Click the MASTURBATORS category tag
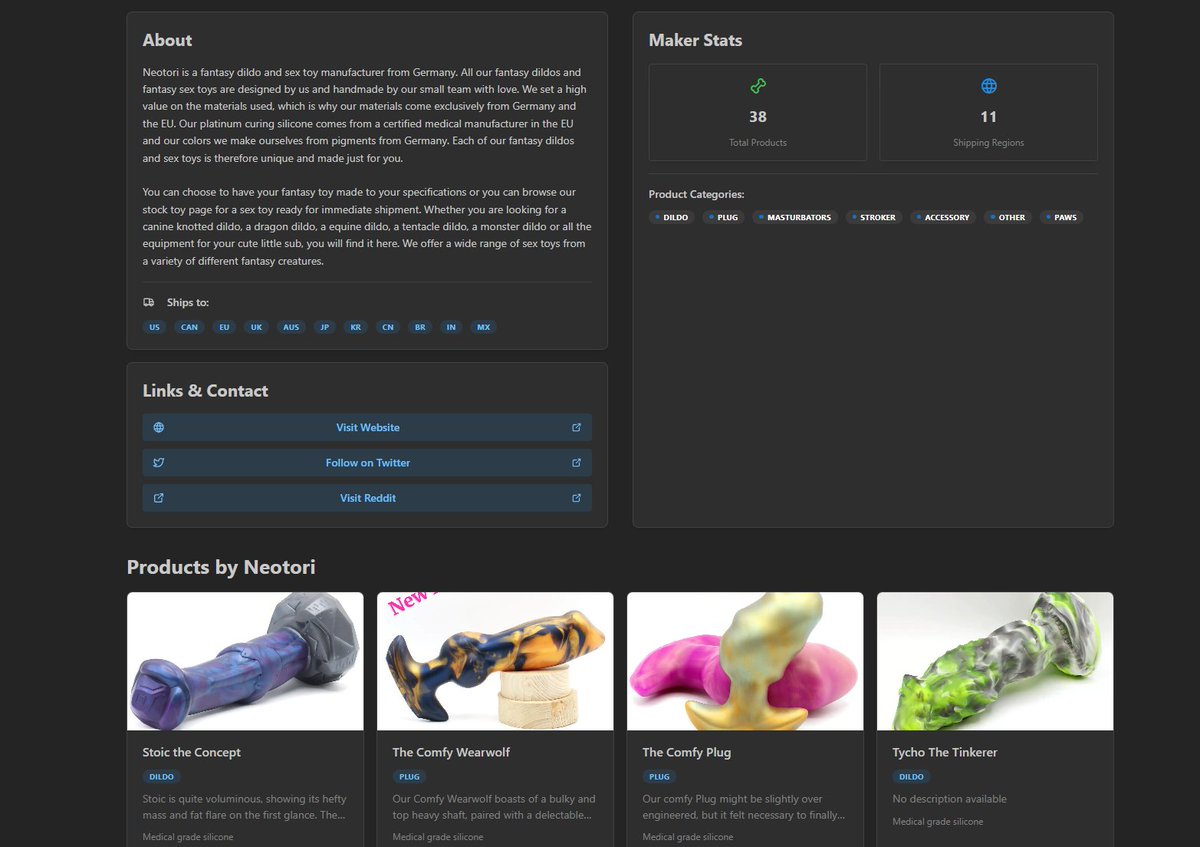Viewport: 1200px width, 847px height. coord(795,217)
